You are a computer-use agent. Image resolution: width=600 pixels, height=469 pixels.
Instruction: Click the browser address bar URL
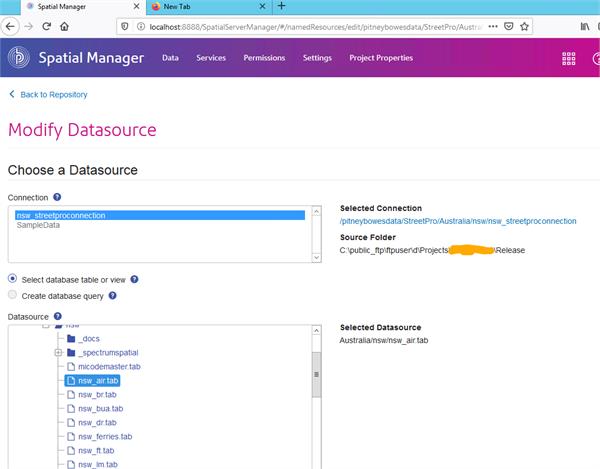pos(316,27)
